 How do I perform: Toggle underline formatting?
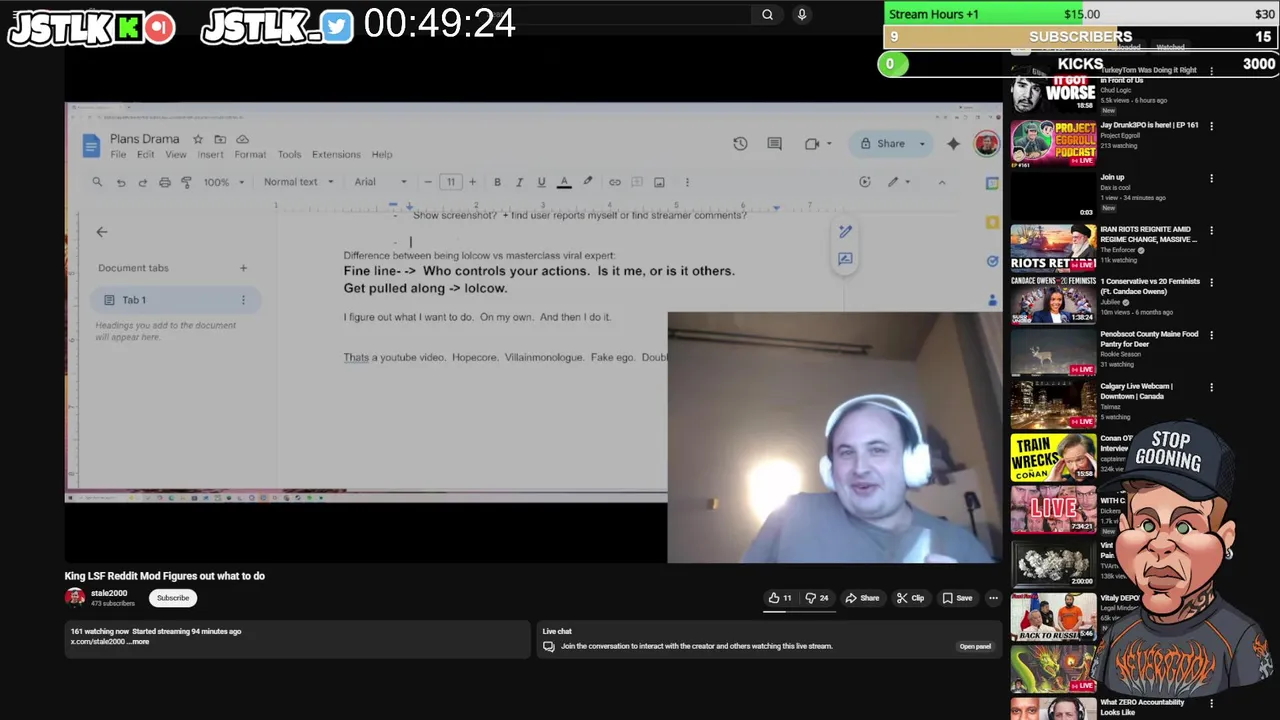[541, 182]
